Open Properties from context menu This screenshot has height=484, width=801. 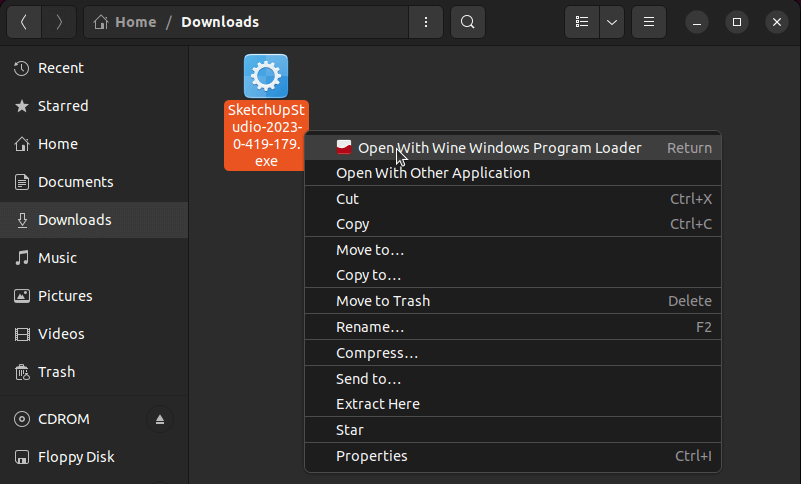pyautogui.click(x=513, y=456)
